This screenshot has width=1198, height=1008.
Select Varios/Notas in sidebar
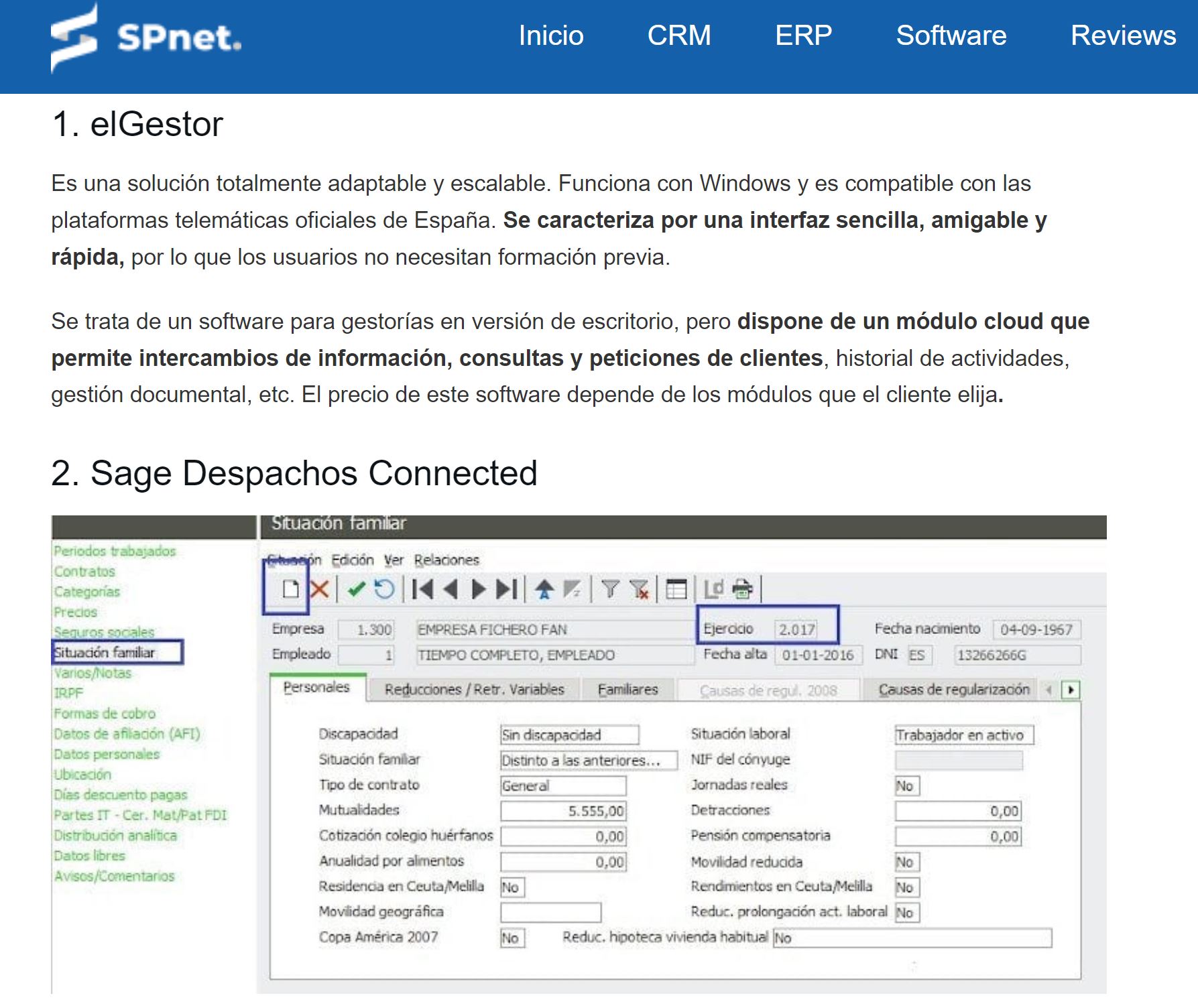click(x=93, y=672)
